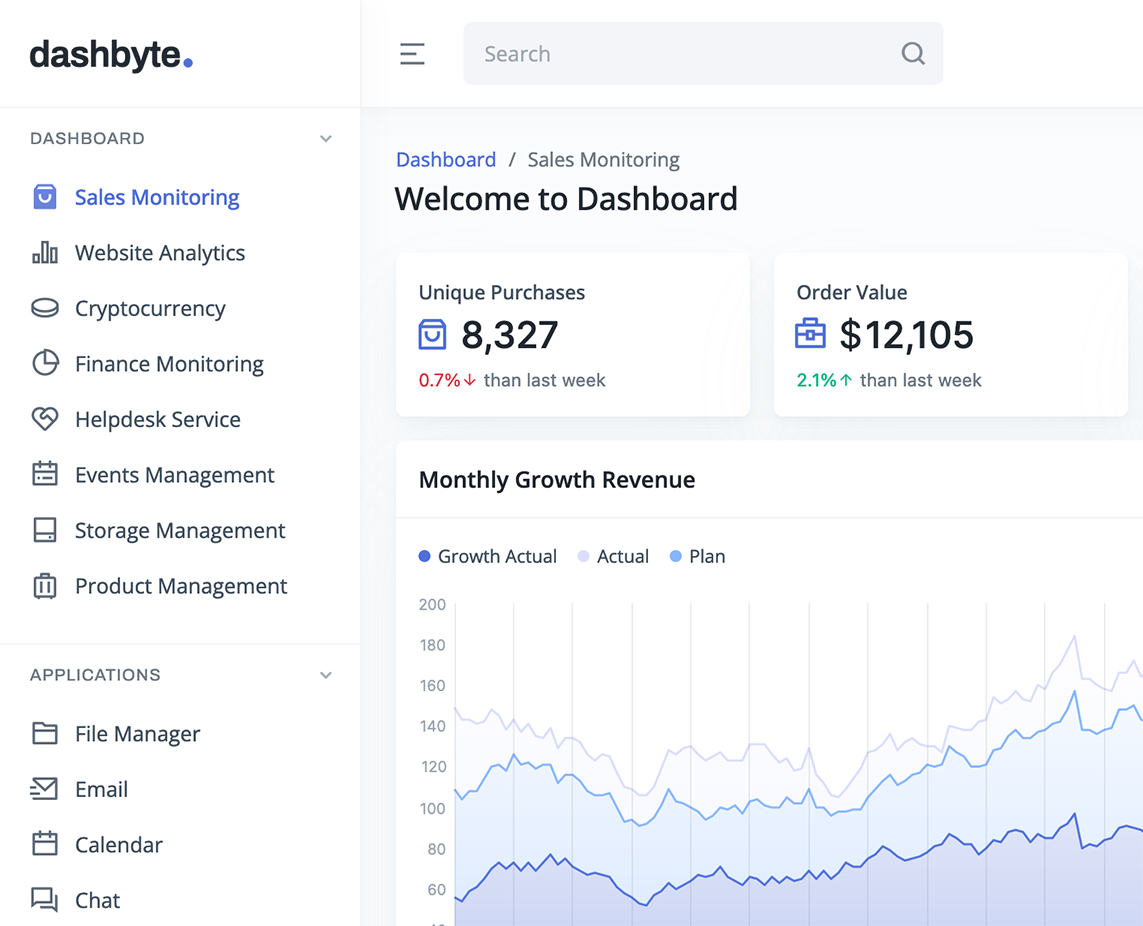Click the dashbyte logo
The image size is (1143, 926).
(x=111, y=54)
